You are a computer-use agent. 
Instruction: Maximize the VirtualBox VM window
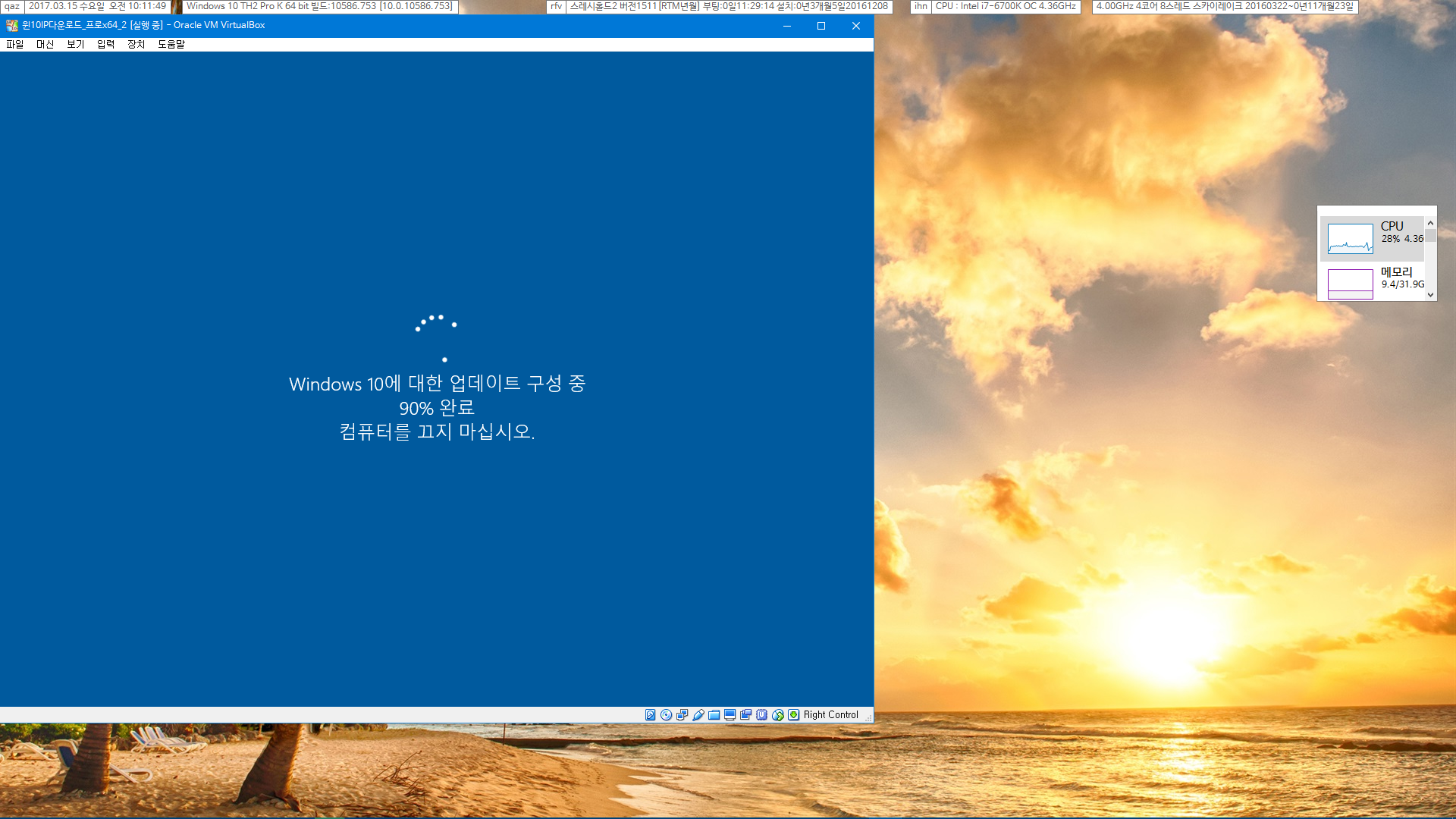click(x=821, y=26)
